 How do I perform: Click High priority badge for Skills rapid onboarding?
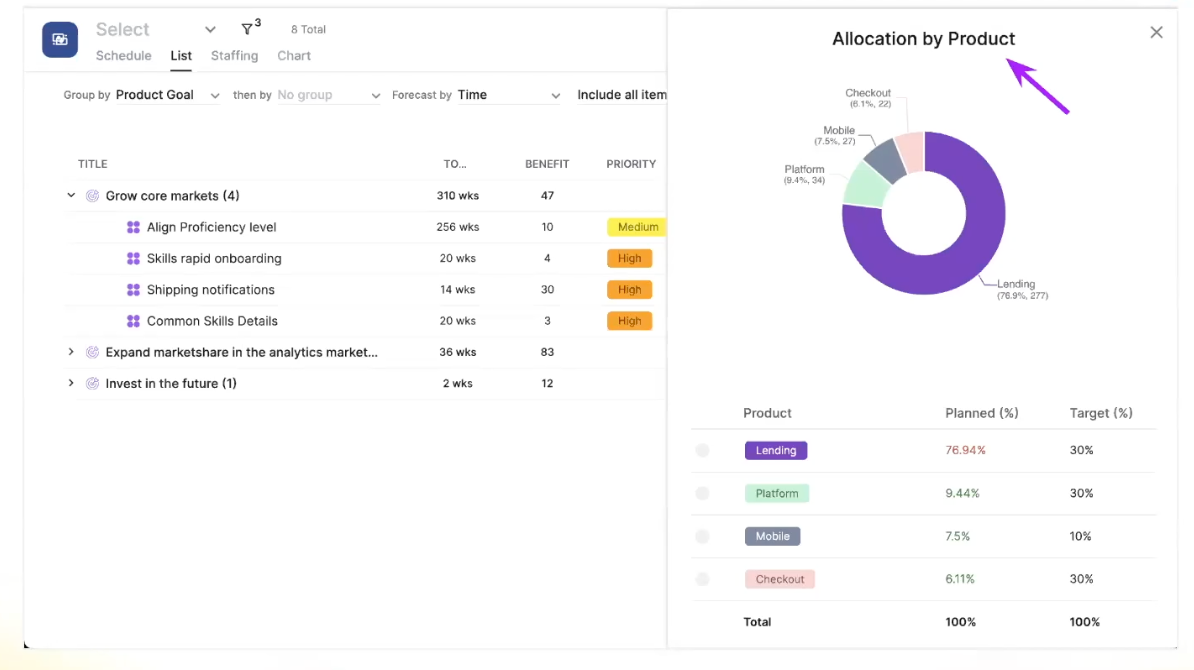[x=629, y=258]
